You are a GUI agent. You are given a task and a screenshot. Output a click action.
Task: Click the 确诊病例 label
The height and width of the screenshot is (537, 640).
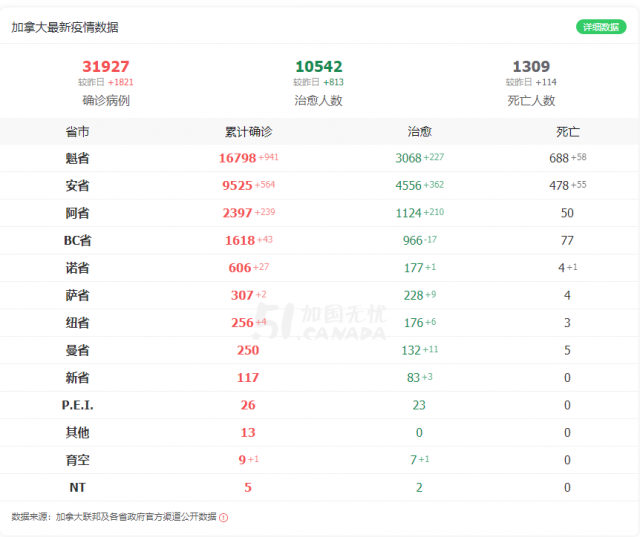106,100
